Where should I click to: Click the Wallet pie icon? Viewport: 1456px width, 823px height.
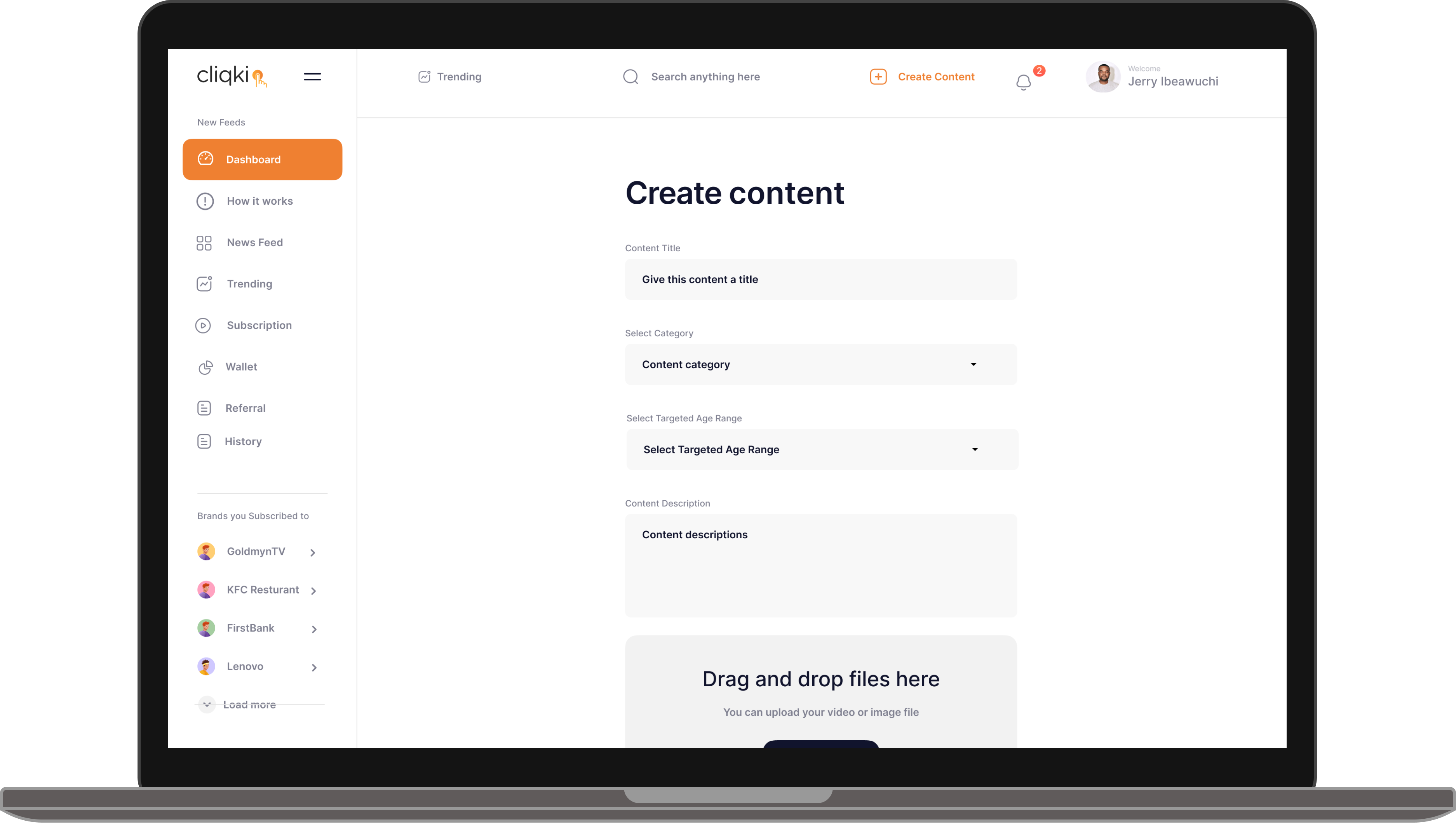click(205, 367)
